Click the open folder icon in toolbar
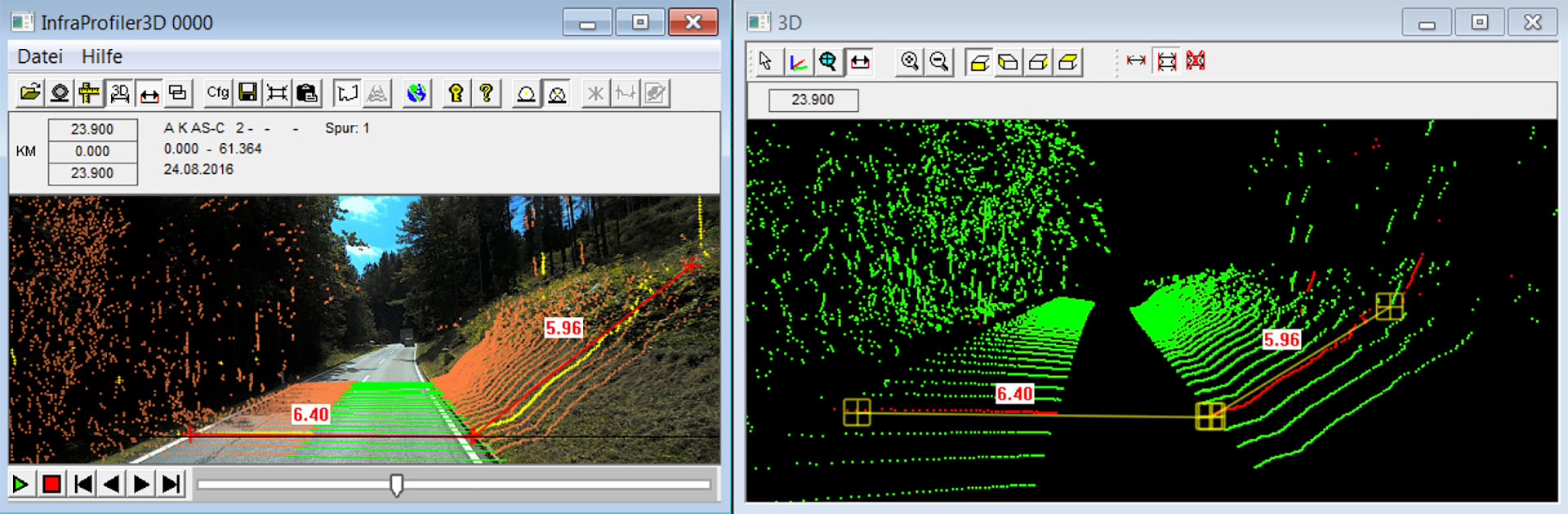Image resolution: width=1568 pixels, height=514 pixels. tap(30, 93)
